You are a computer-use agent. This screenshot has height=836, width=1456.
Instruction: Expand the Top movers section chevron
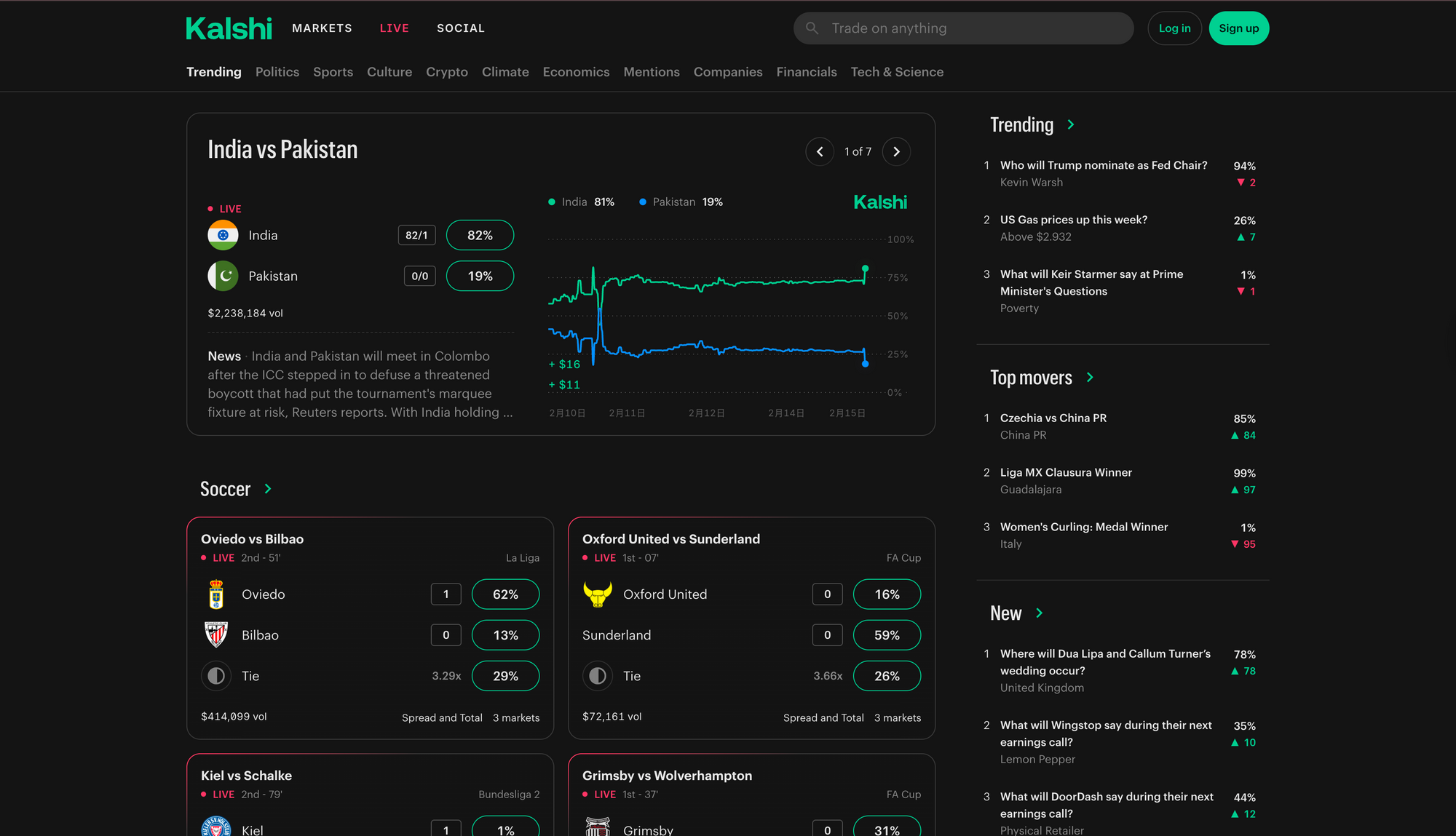tap(1089, 377)
